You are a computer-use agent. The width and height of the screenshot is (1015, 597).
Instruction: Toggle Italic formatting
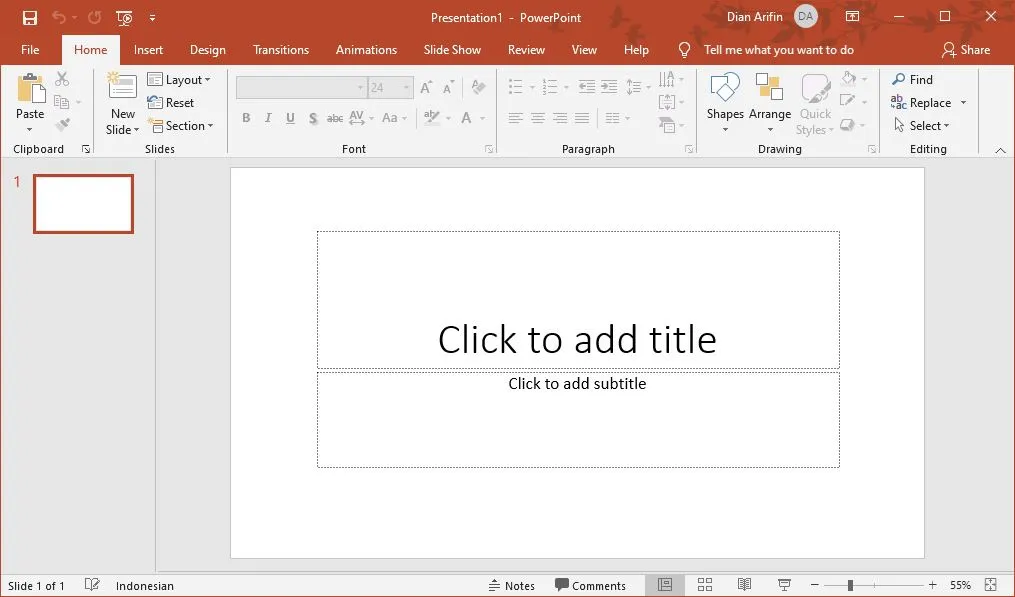(x=268, y=118)
